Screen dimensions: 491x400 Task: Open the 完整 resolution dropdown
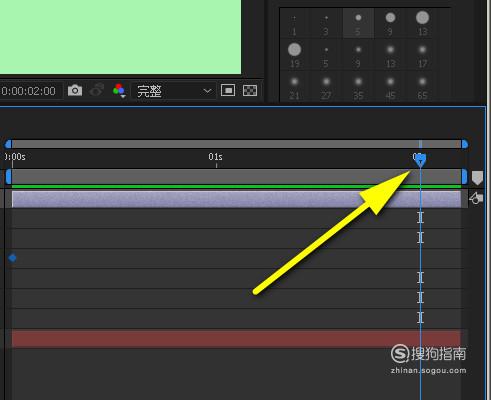point(174,91)
